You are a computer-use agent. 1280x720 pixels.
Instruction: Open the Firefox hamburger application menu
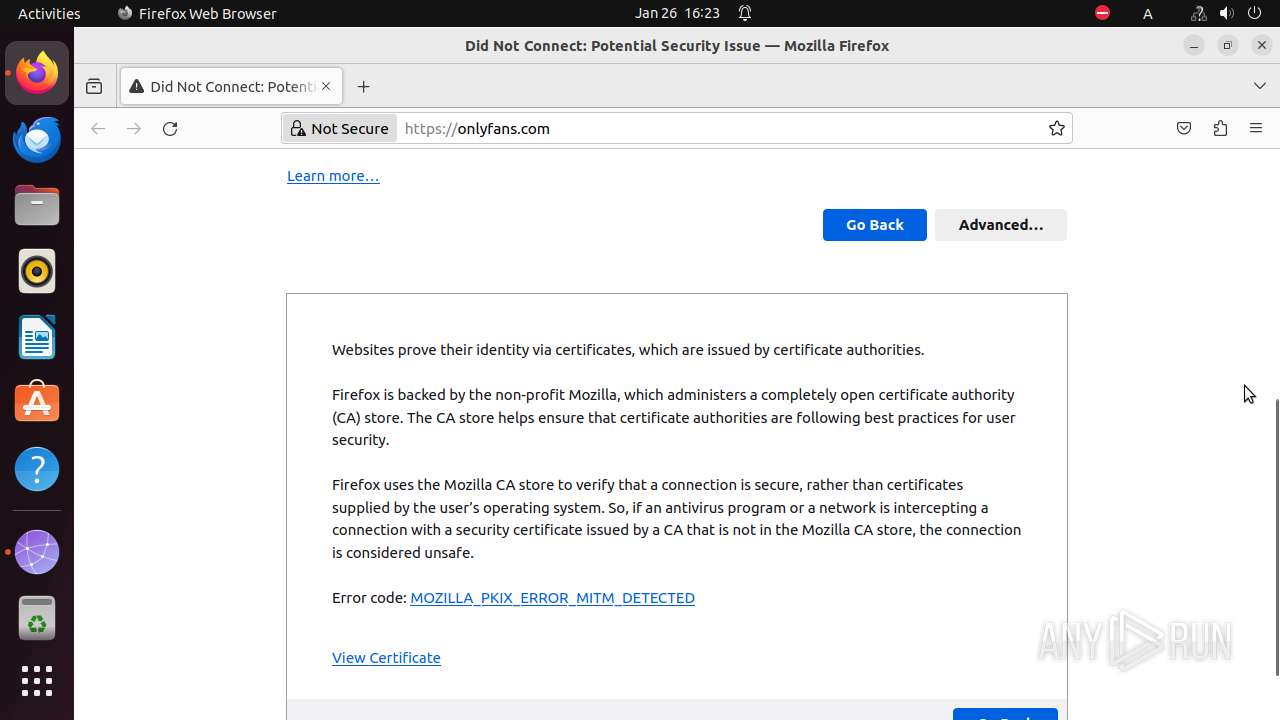click(1256, 129)
